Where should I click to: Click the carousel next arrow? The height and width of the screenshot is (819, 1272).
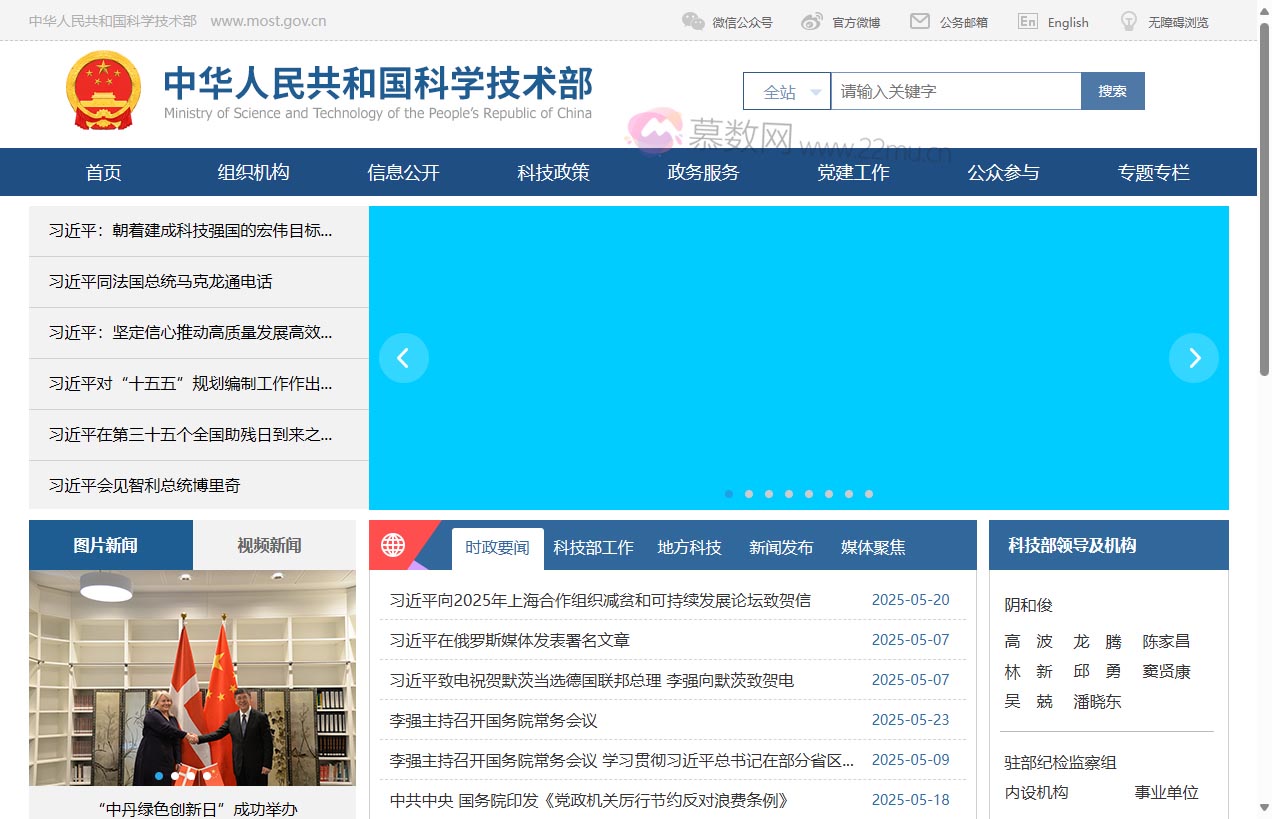tap(1194, 357)
